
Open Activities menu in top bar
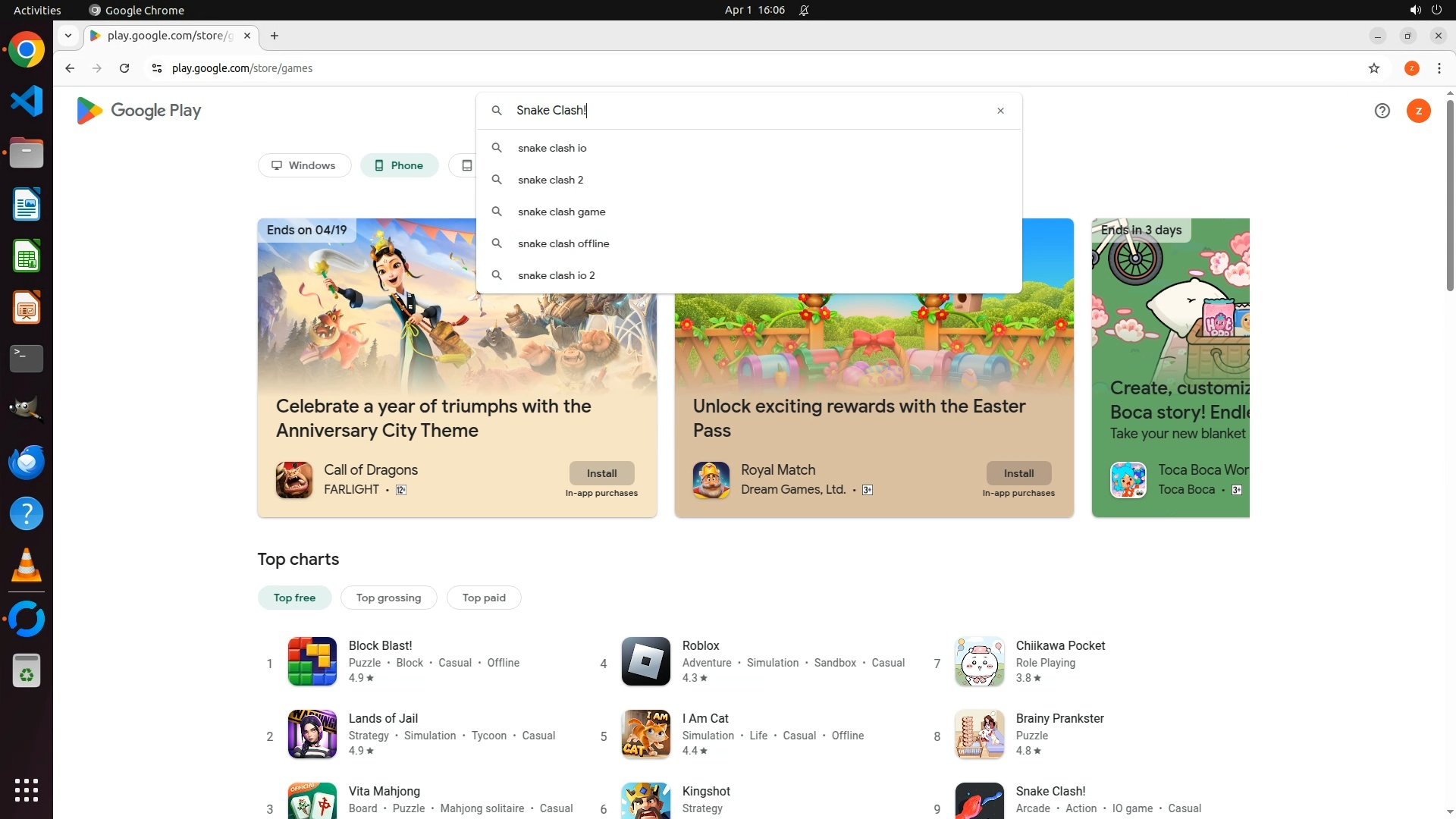[x=37, y=10]
